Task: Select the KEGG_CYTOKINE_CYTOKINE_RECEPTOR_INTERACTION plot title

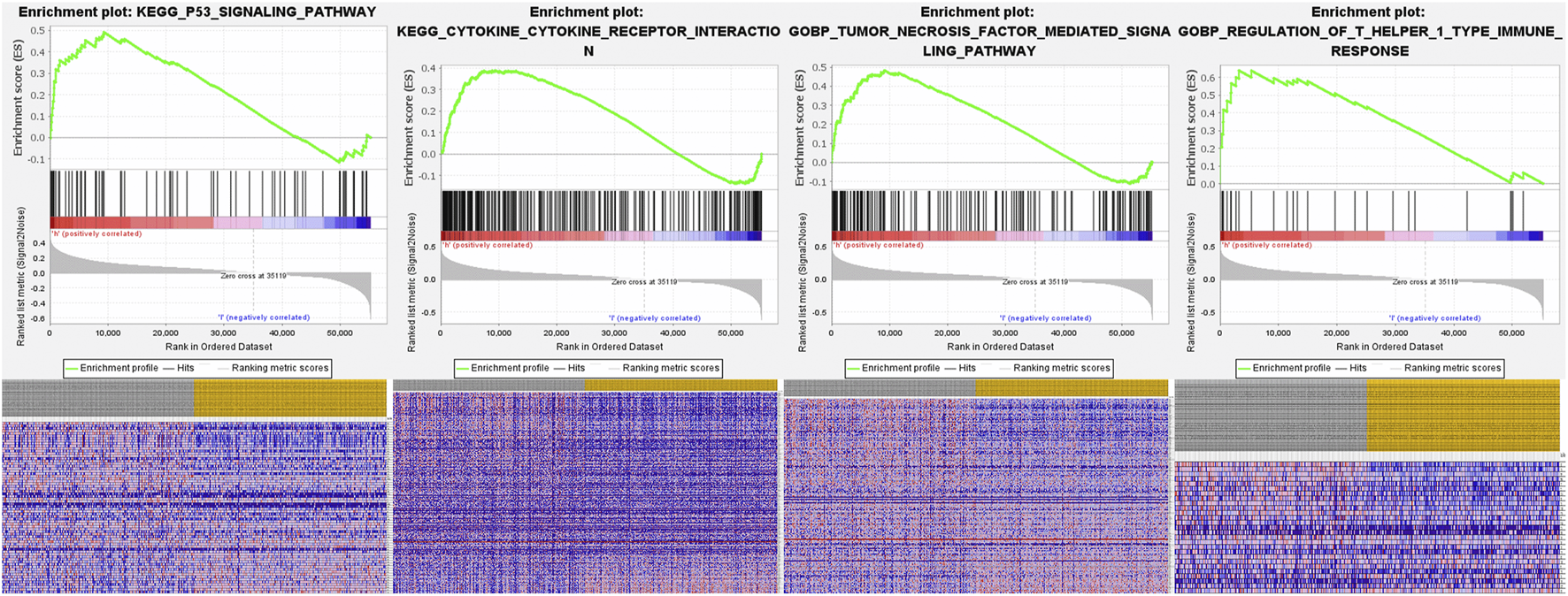Action: (588, 32)
